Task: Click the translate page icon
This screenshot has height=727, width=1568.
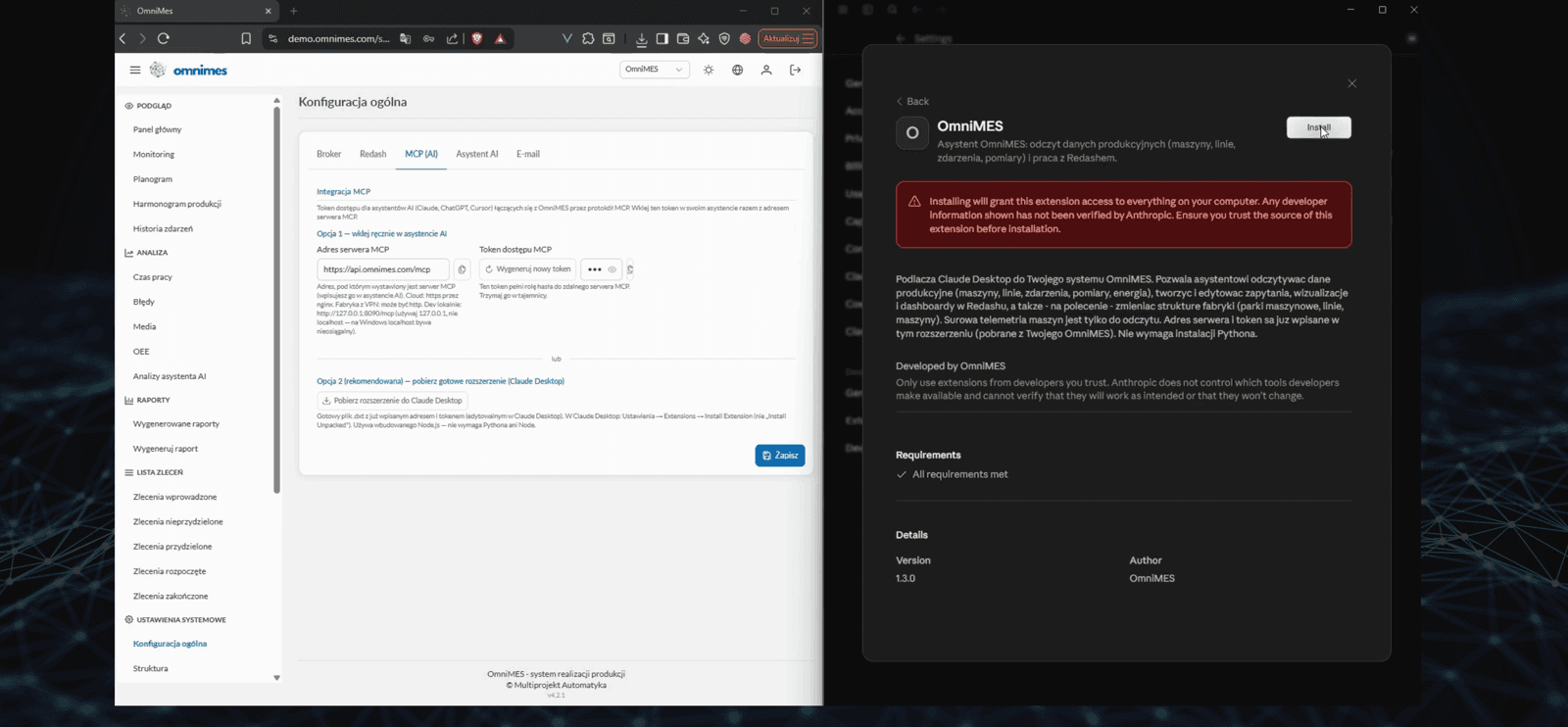Action: click(x=405, y=38)
